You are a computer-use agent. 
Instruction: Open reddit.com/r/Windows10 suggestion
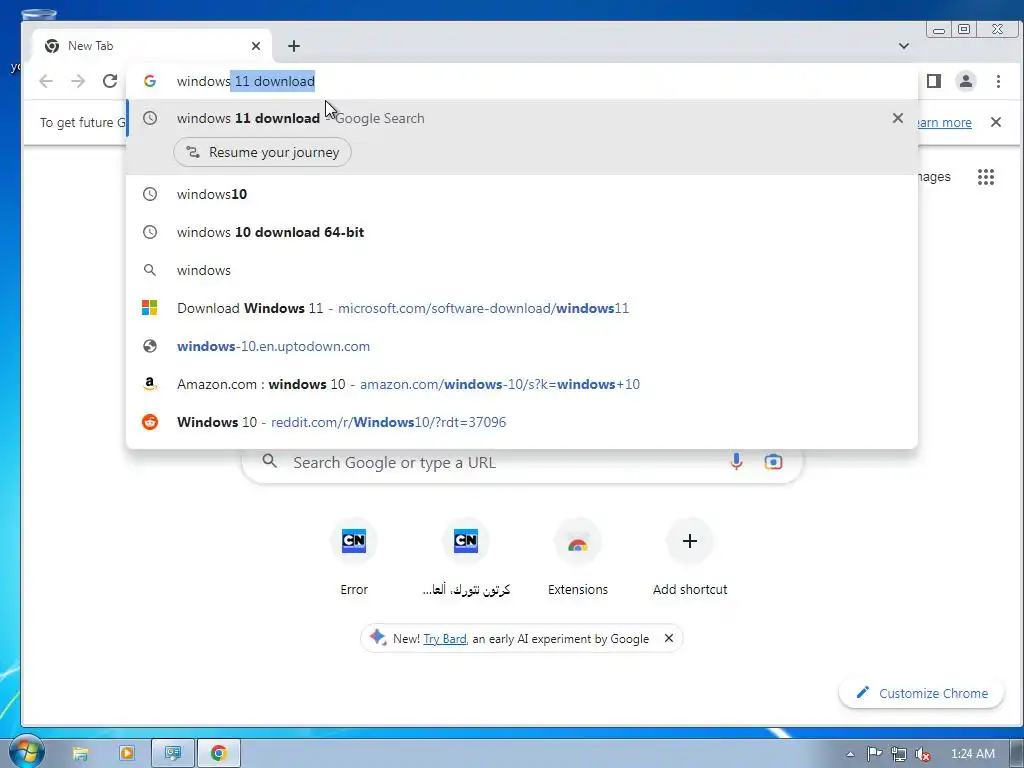522,422
